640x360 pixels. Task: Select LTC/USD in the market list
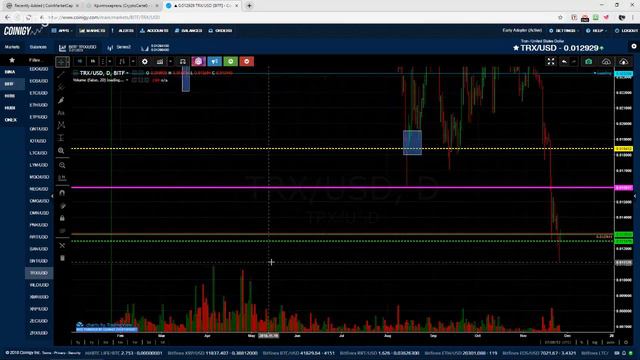[x=39, y=153]
